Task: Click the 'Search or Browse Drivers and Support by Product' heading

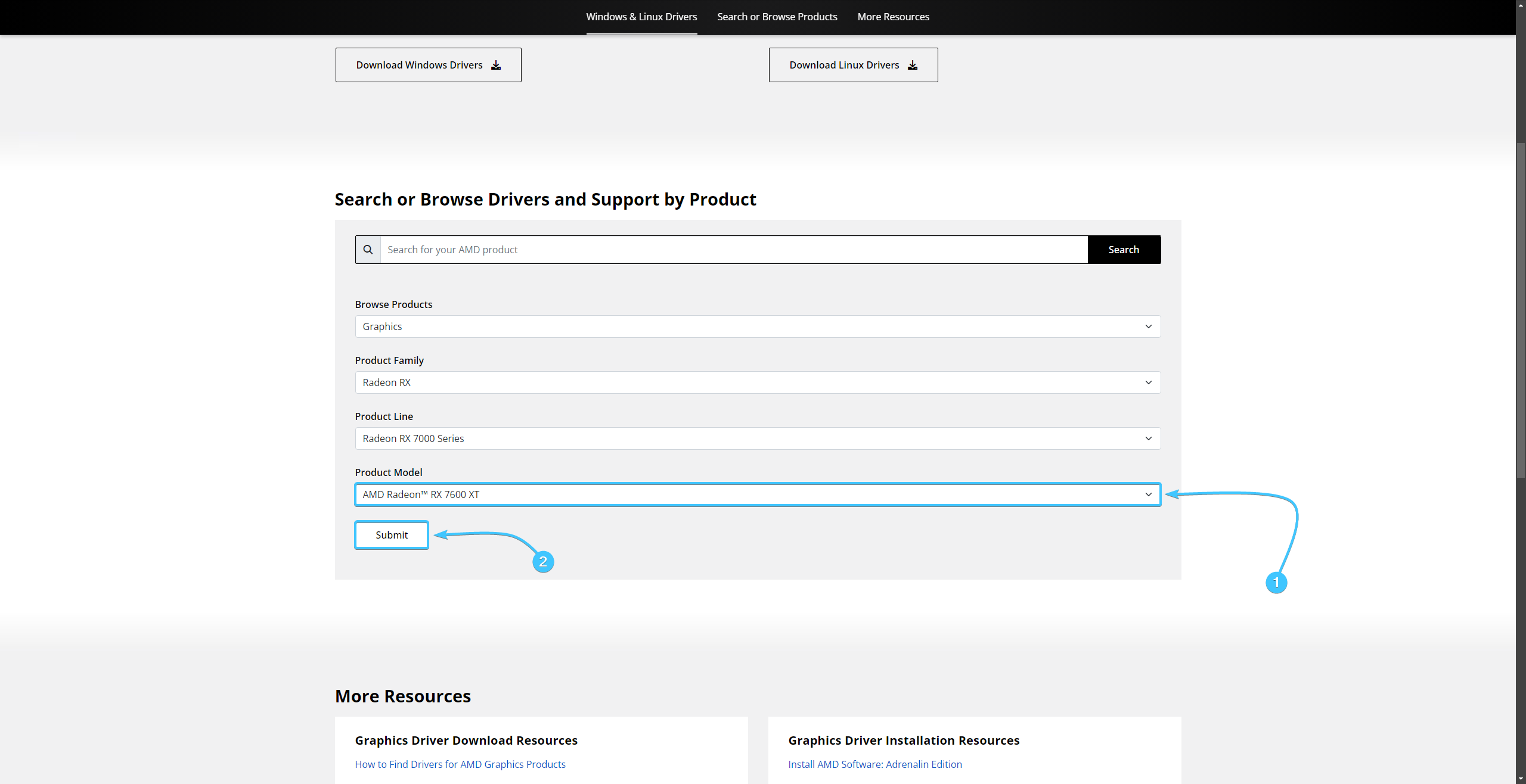Action: pos(545,200)
